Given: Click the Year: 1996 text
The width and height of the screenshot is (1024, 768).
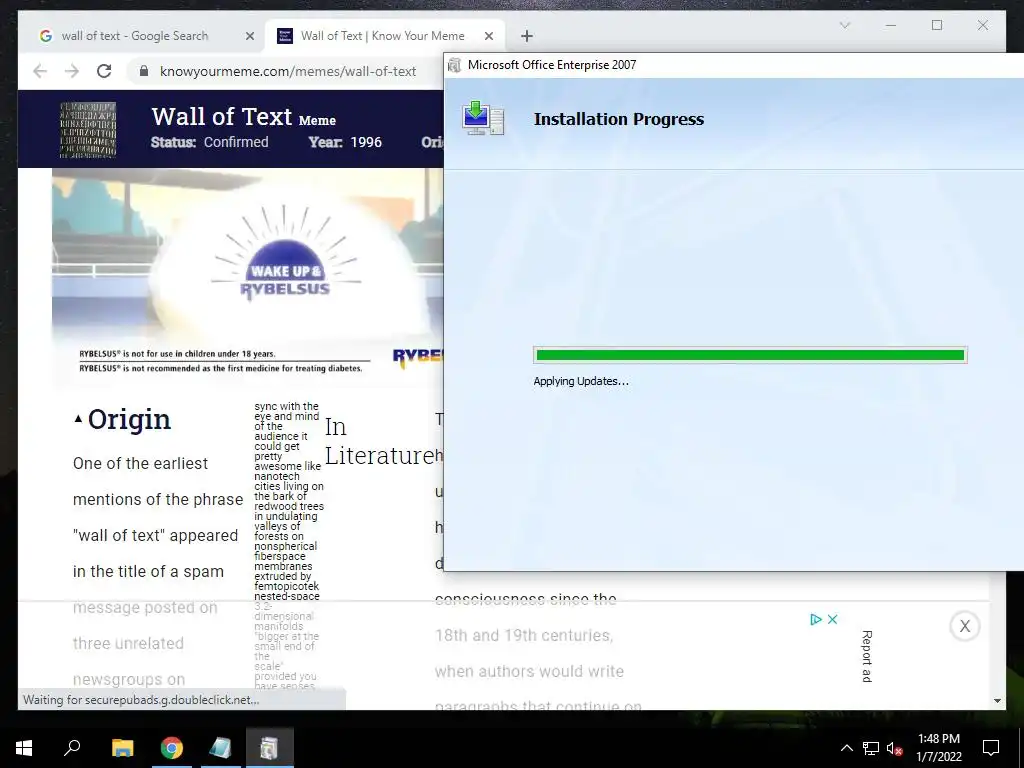Looking at the screenshot, I should click(x=345, y=142).
